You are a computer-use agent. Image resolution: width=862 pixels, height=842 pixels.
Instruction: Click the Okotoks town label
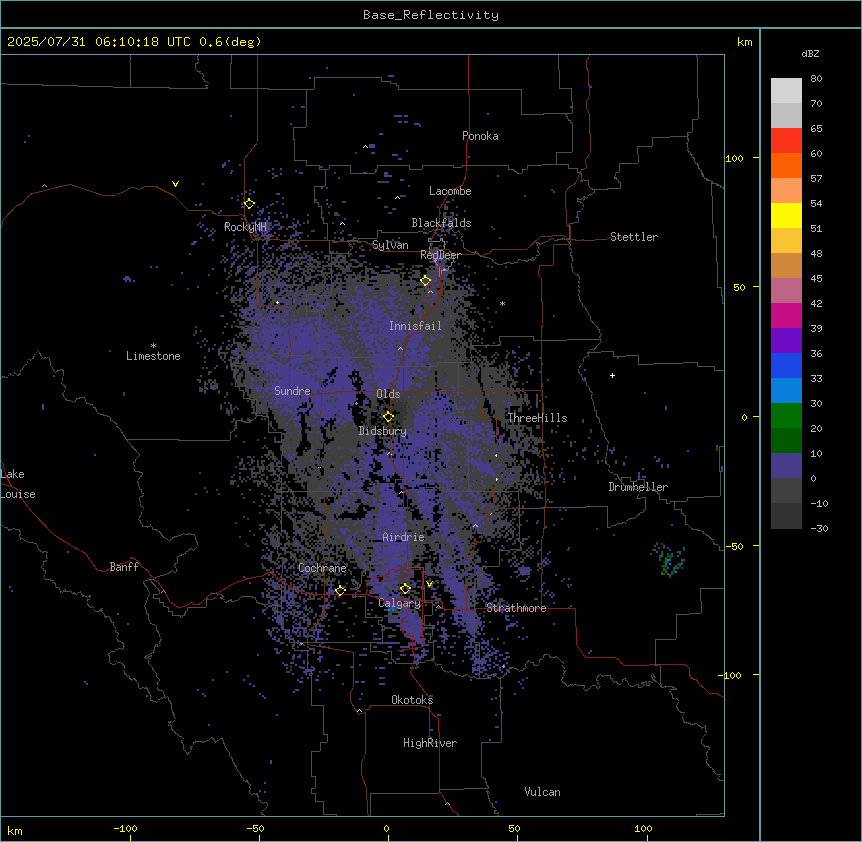tap(412, 700)
